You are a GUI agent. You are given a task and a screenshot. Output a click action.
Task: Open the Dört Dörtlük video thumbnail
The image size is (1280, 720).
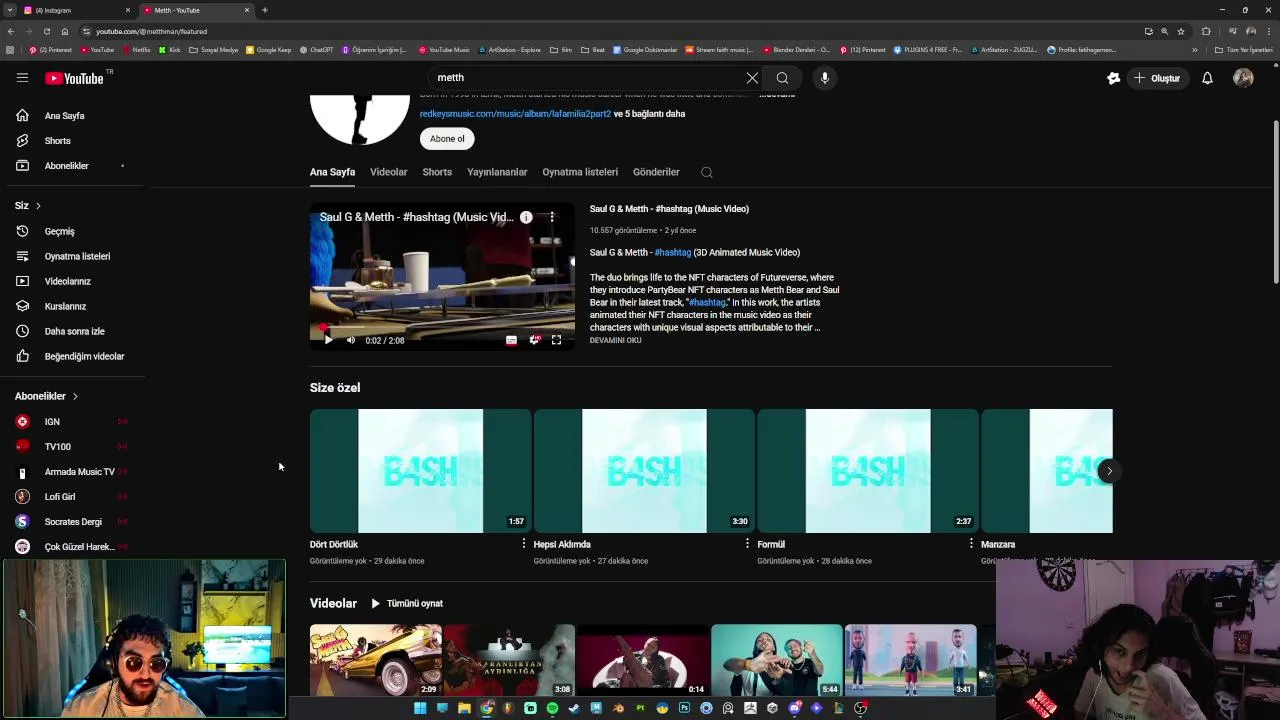point(420,471)
